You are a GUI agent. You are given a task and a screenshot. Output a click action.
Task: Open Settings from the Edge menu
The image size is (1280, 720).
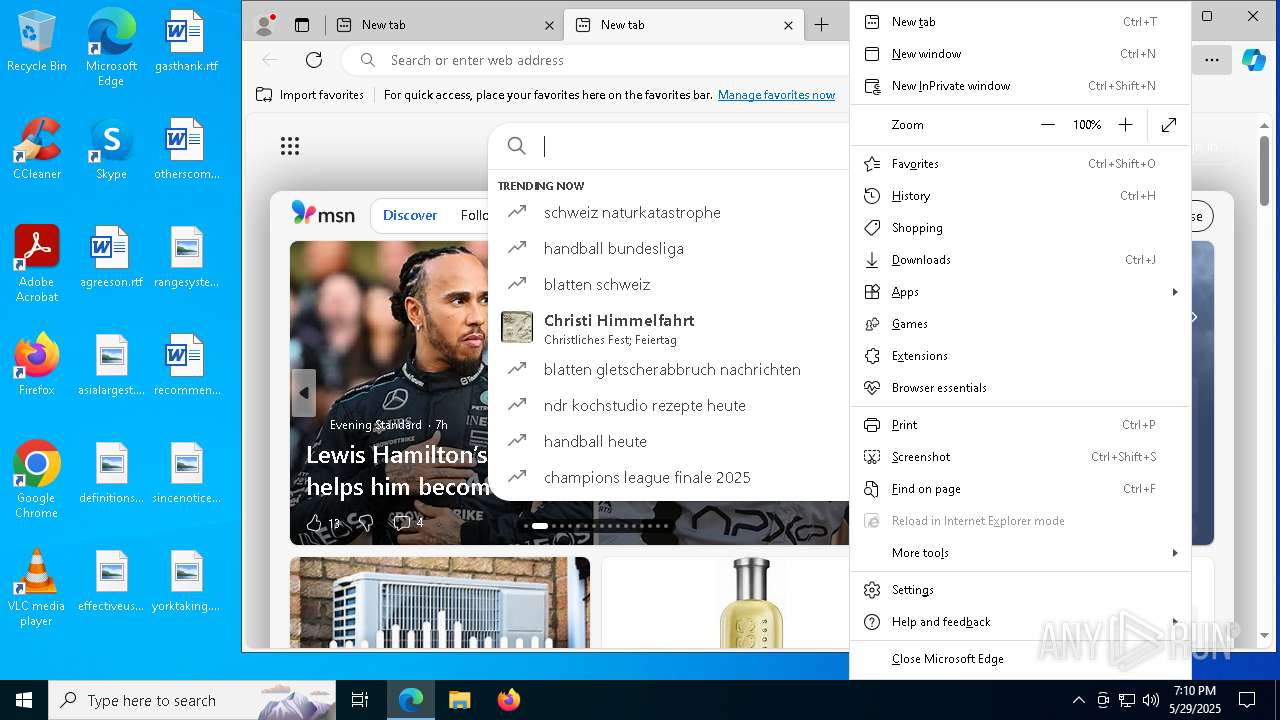click(x=1020, y=590)
